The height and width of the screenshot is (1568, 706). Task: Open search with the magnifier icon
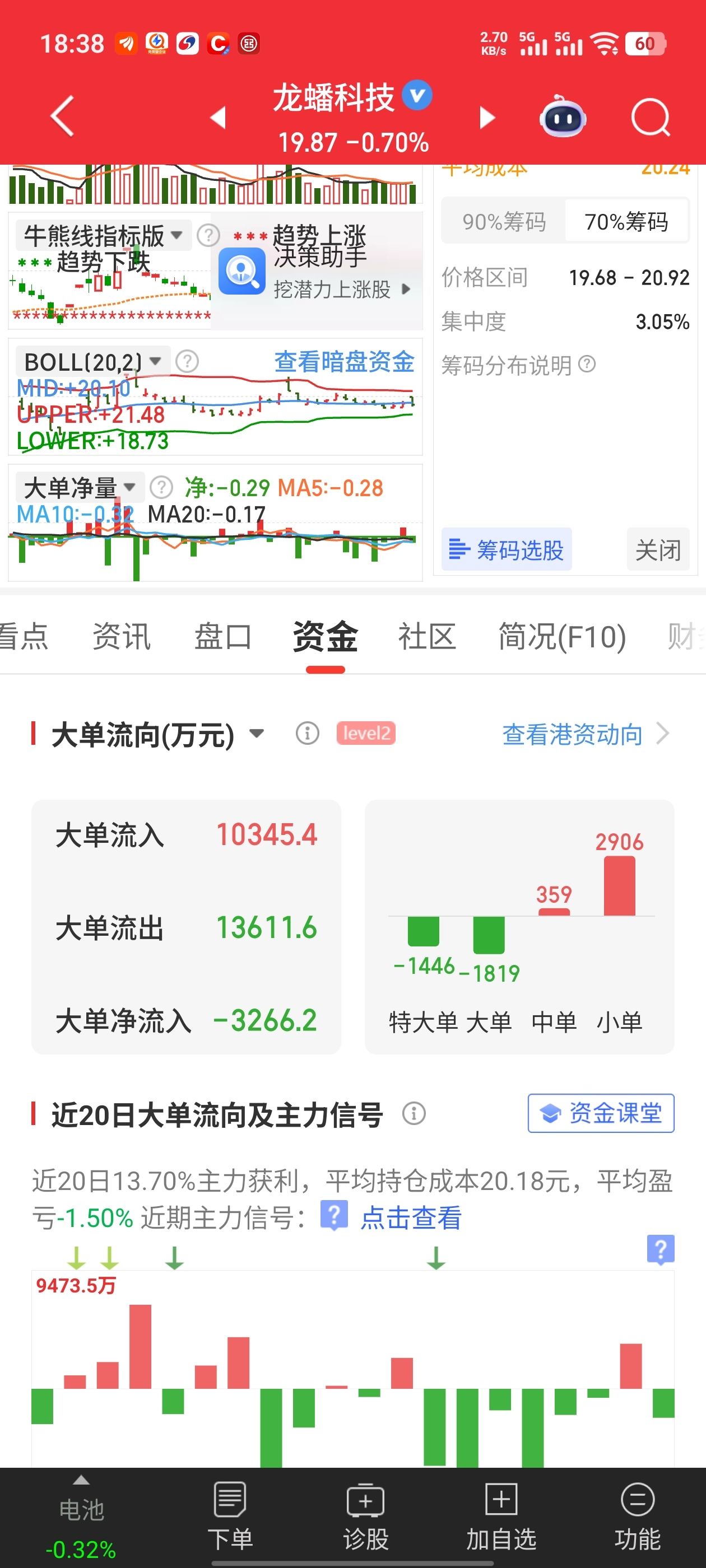coord(651,117)
